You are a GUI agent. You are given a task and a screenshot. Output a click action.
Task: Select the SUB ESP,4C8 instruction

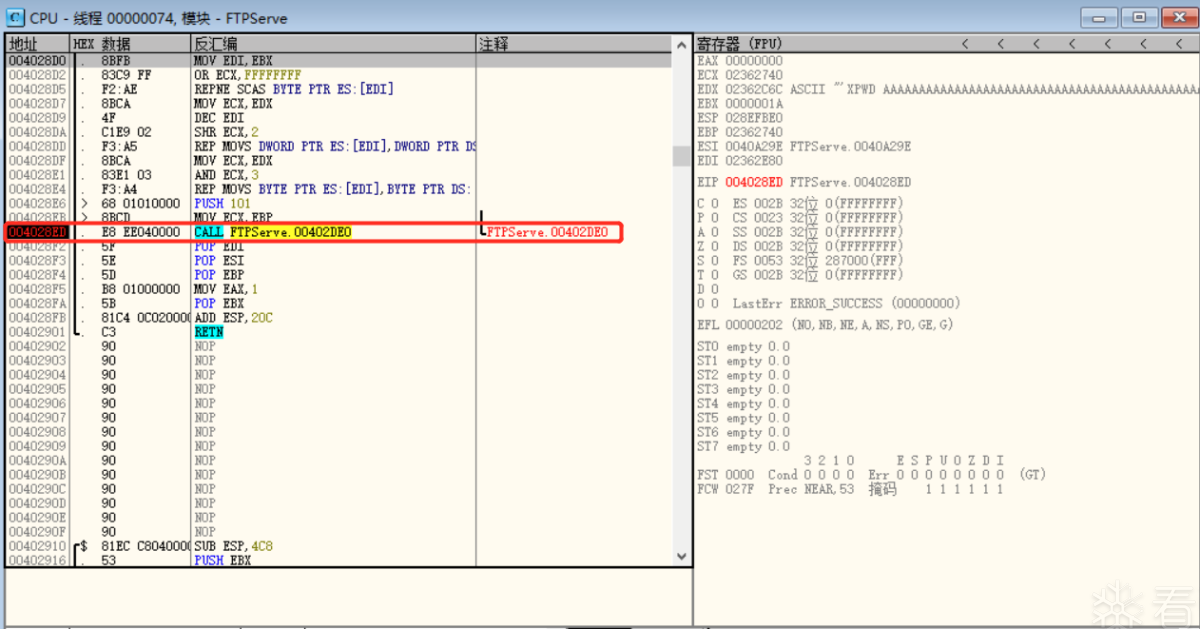(x=233, y=546)
